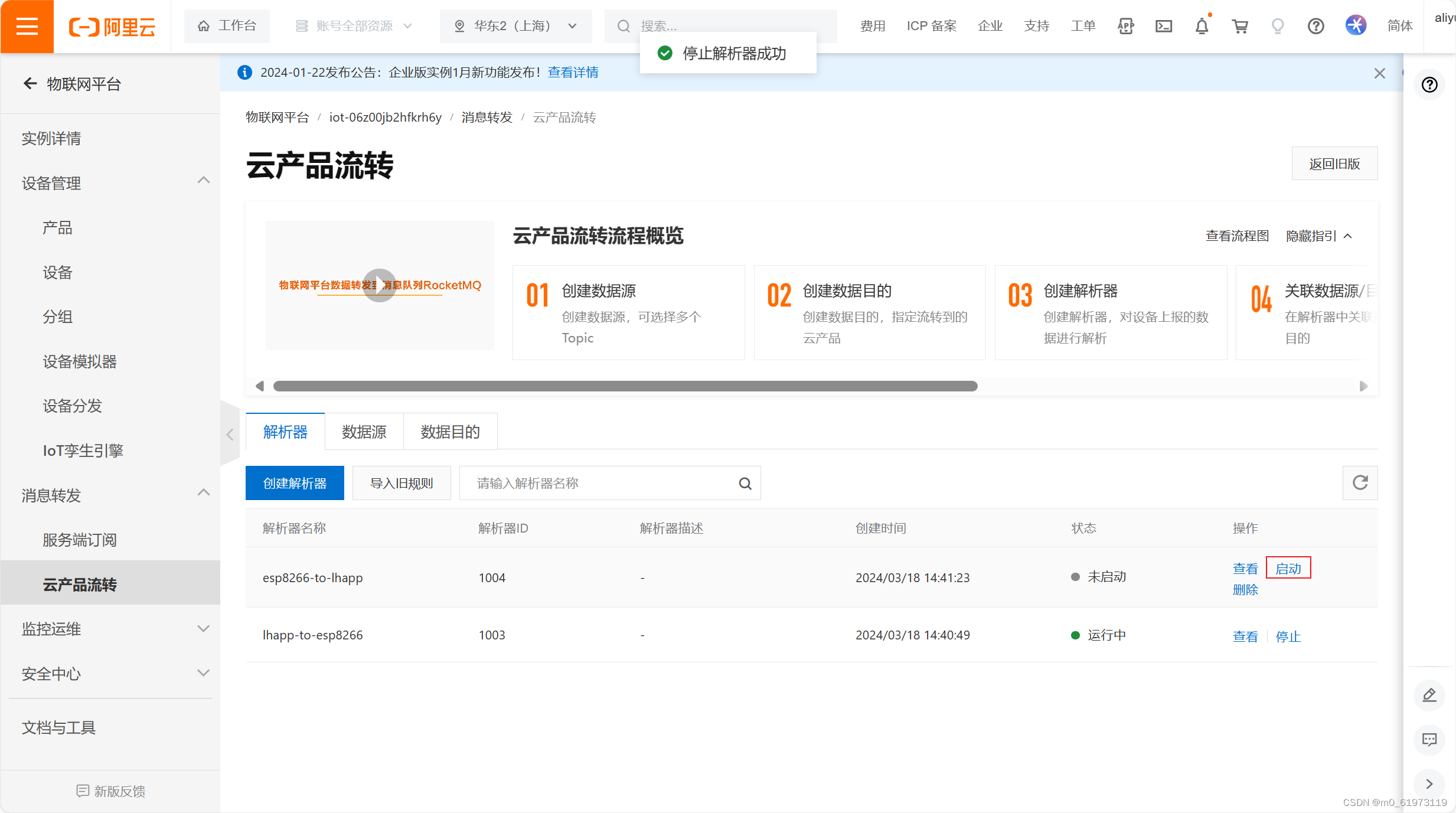This screenshot has height=813, width=1456.
Task: Switch to the 数据目的 tab
Action: 450,432
